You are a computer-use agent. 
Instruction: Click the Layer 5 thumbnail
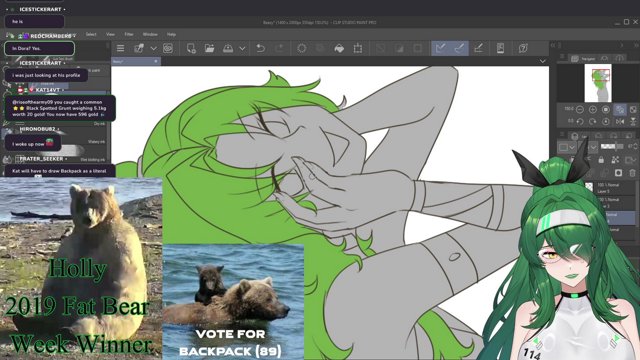pyautogui.click(x=589, y=187)
